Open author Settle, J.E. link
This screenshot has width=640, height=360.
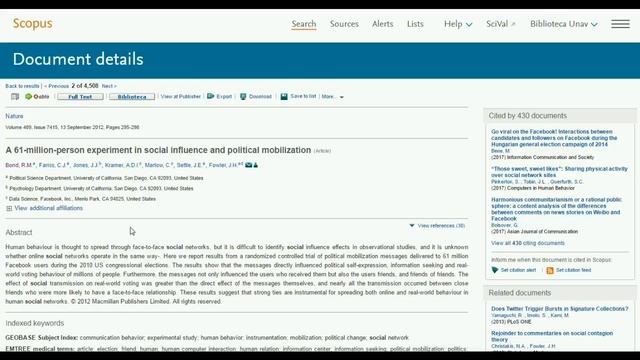click(x=189, y=165)
